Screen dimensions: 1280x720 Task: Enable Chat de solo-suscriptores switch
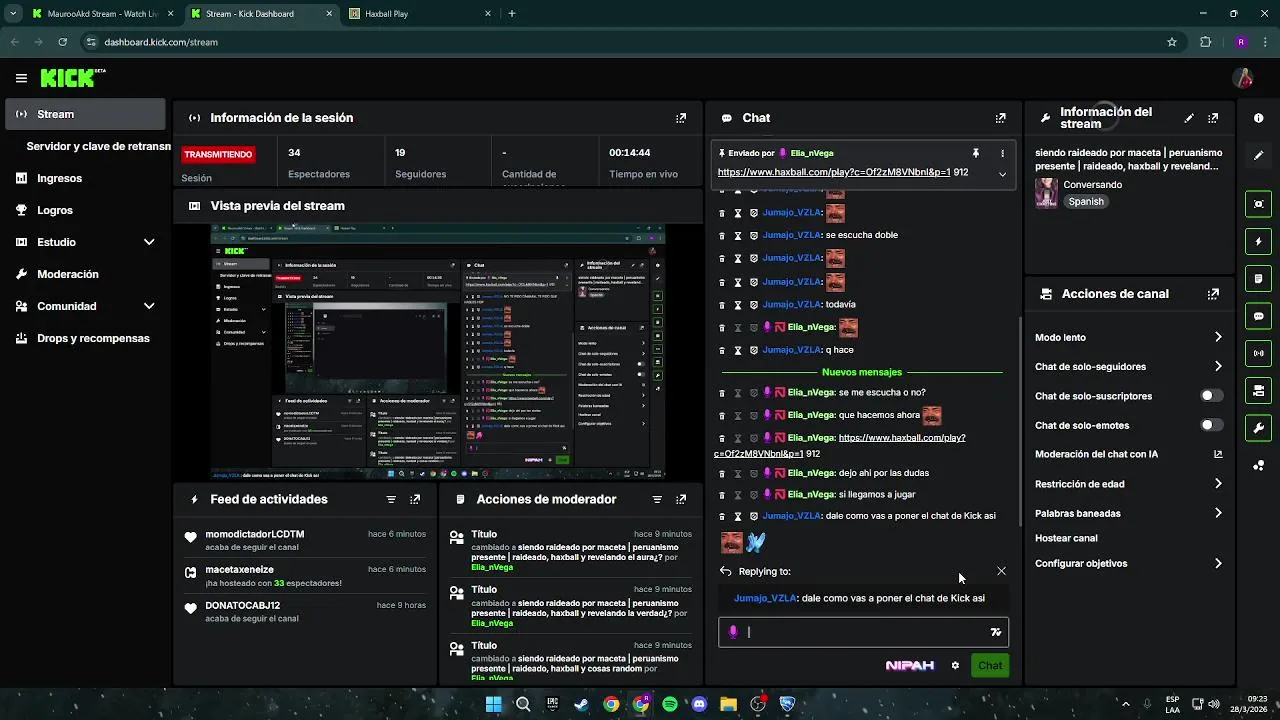pos(1211,396)
